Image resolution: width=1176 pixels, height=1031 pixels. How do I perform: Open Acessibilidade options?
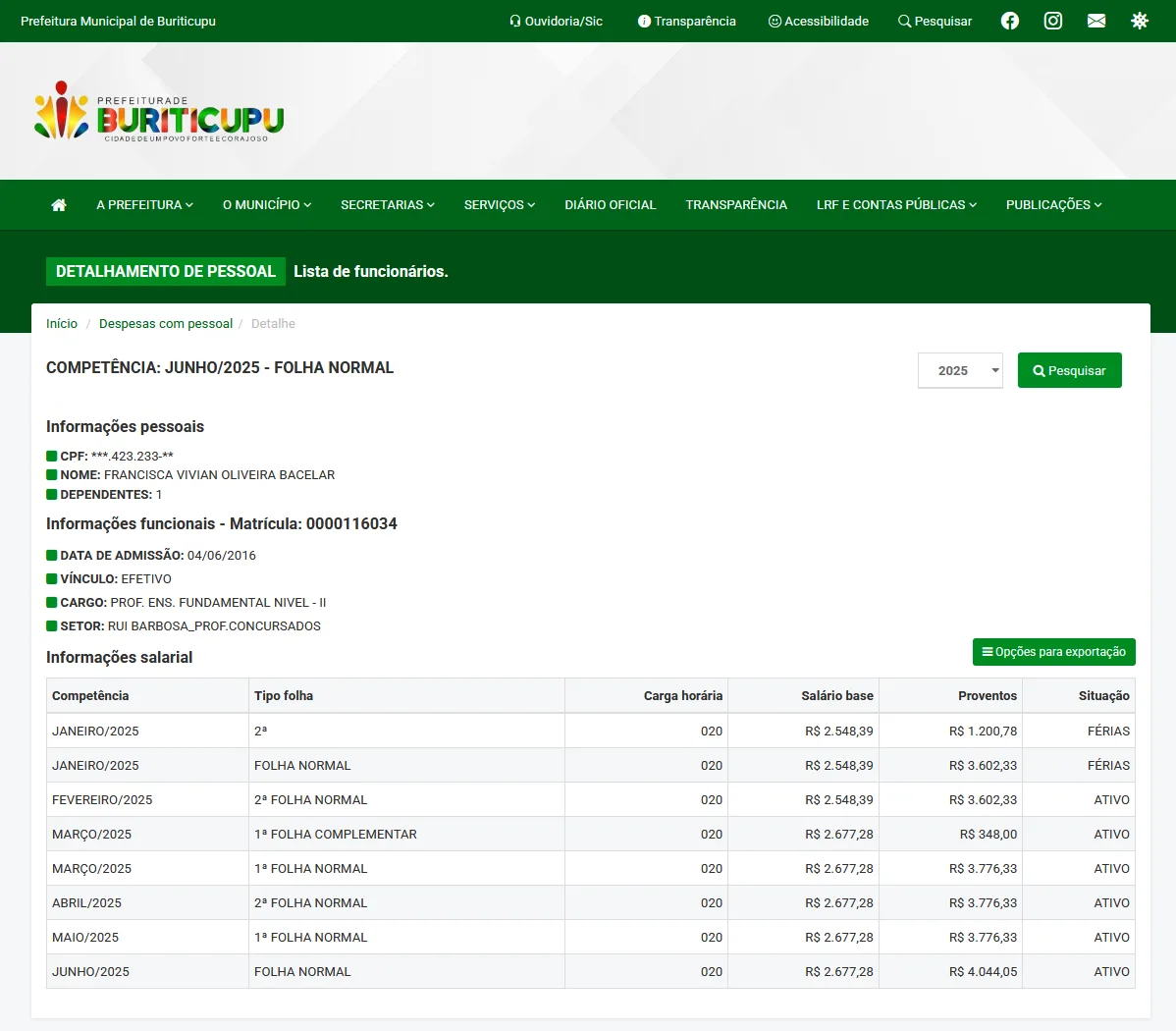point(818,21)
